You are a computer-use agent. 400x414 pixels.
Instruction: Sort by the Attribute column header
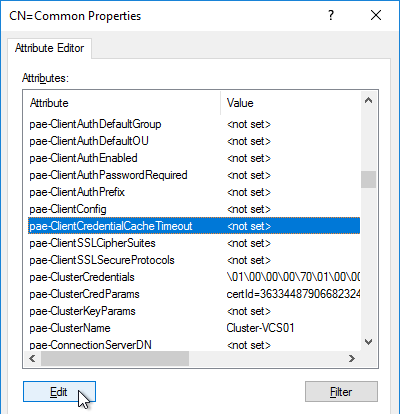tap(122, 103)
